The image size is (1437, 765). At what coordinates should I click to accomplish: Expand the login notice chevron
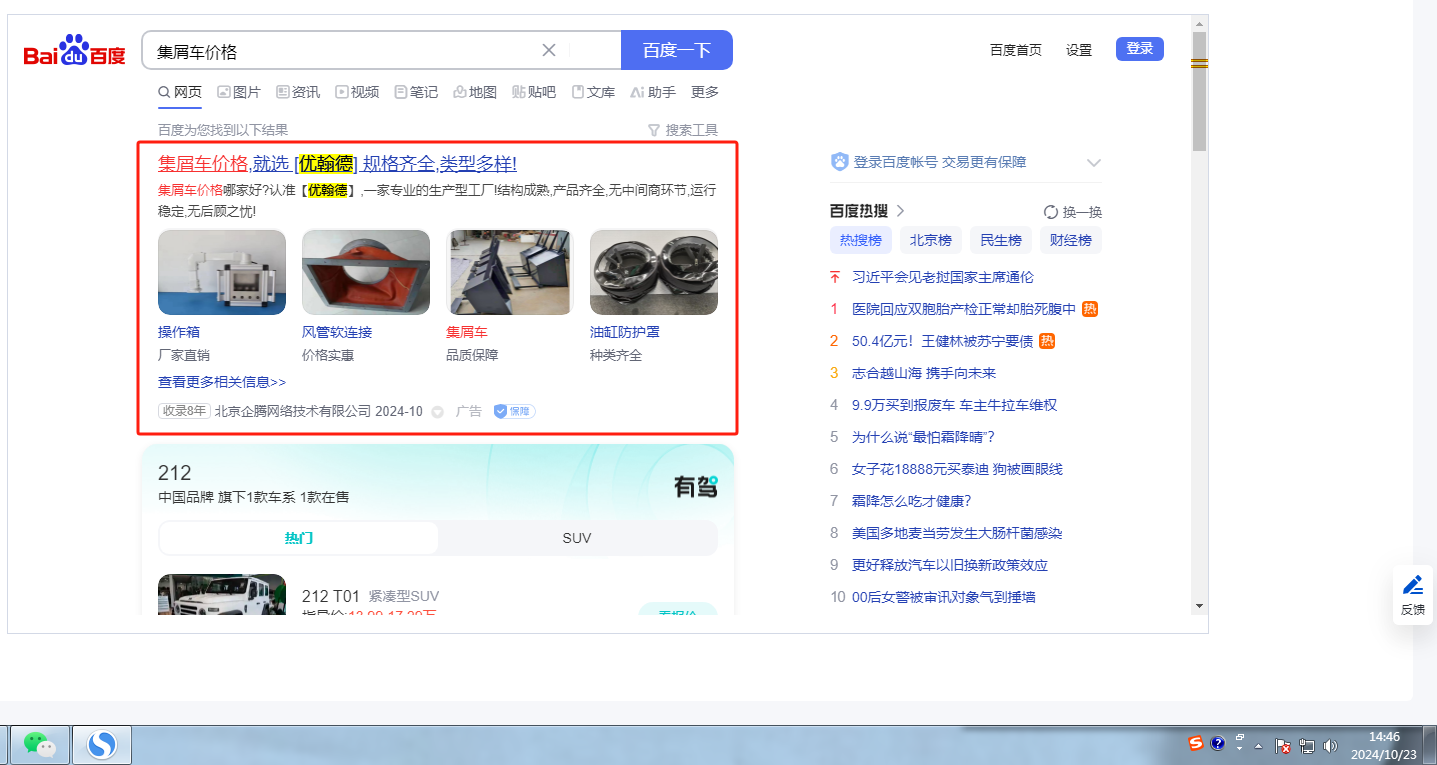tap(1094, 163)
